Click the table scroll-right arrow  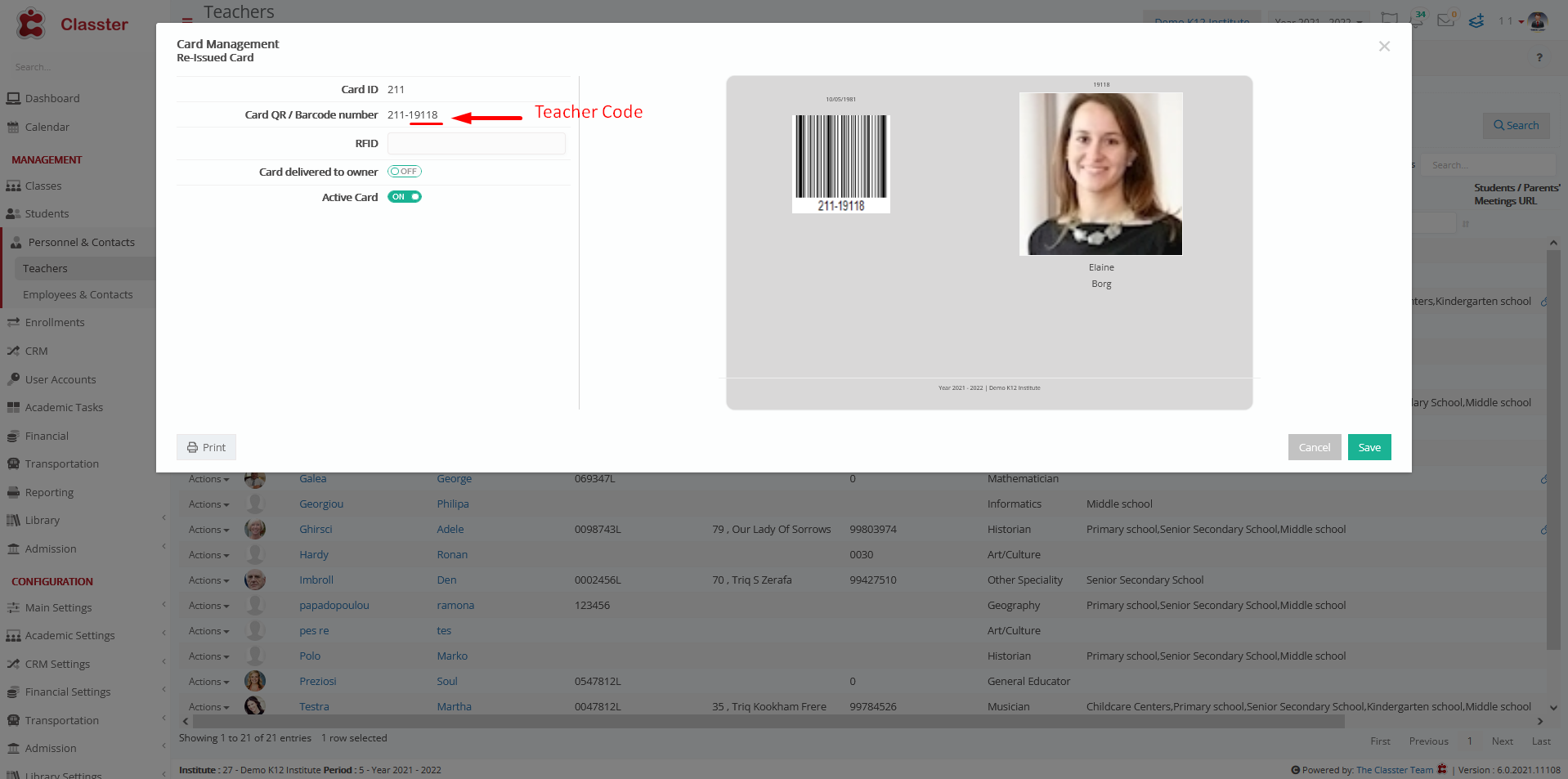[x=1540, y=722]
